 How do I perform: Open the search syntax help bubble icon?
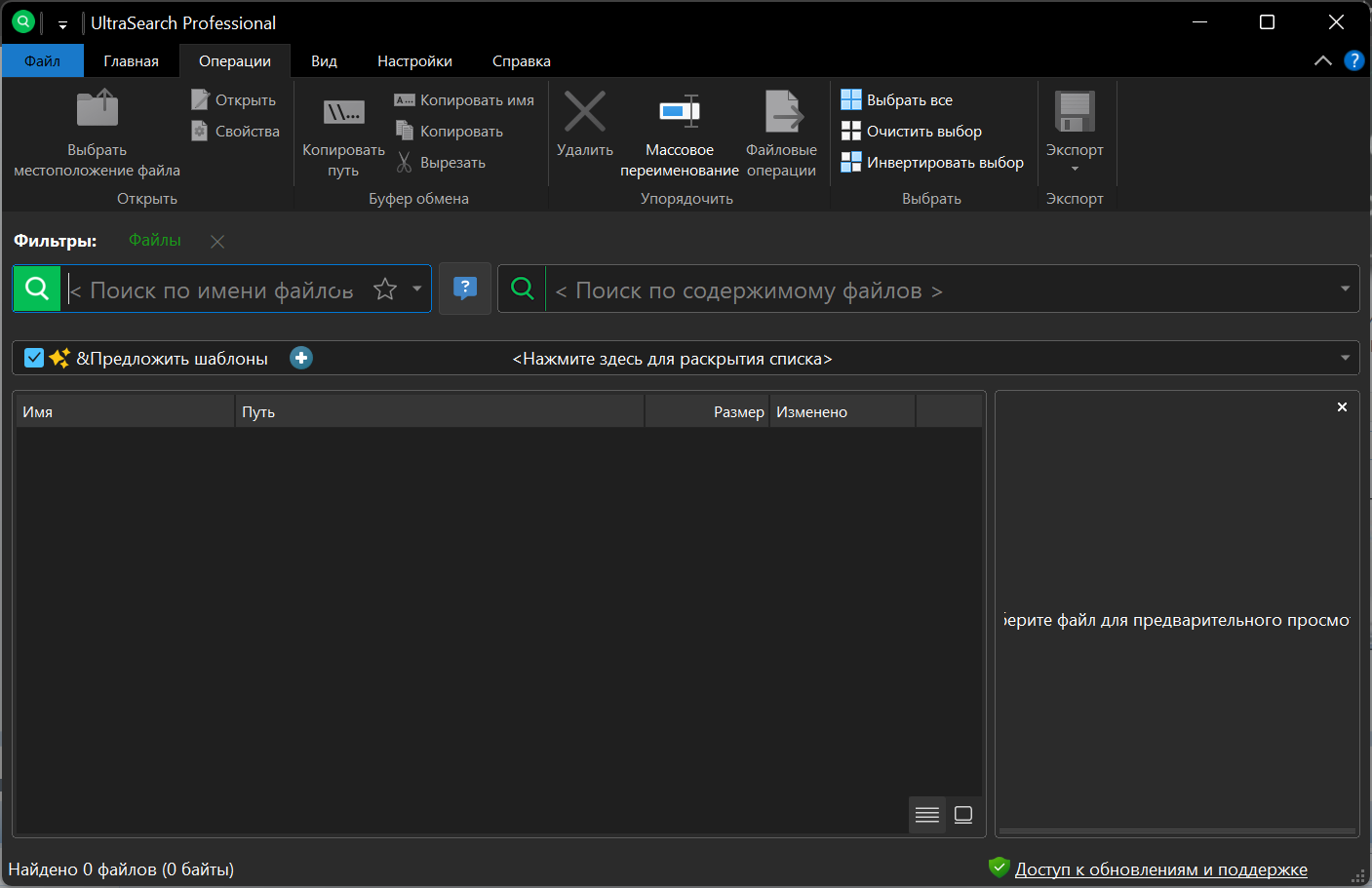465,289
